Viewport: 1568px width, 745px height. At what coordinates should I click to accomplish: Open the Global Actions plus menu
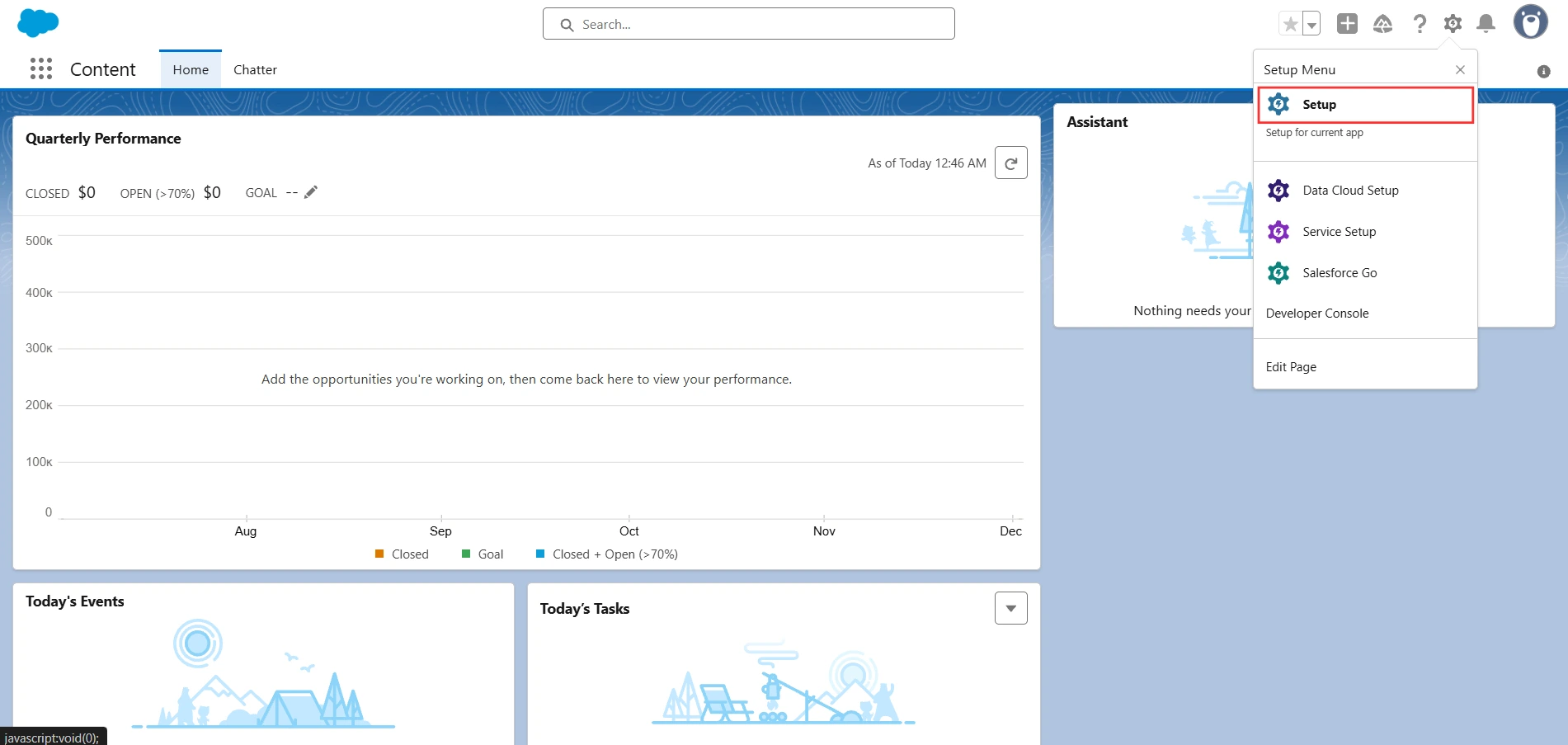1347,24
